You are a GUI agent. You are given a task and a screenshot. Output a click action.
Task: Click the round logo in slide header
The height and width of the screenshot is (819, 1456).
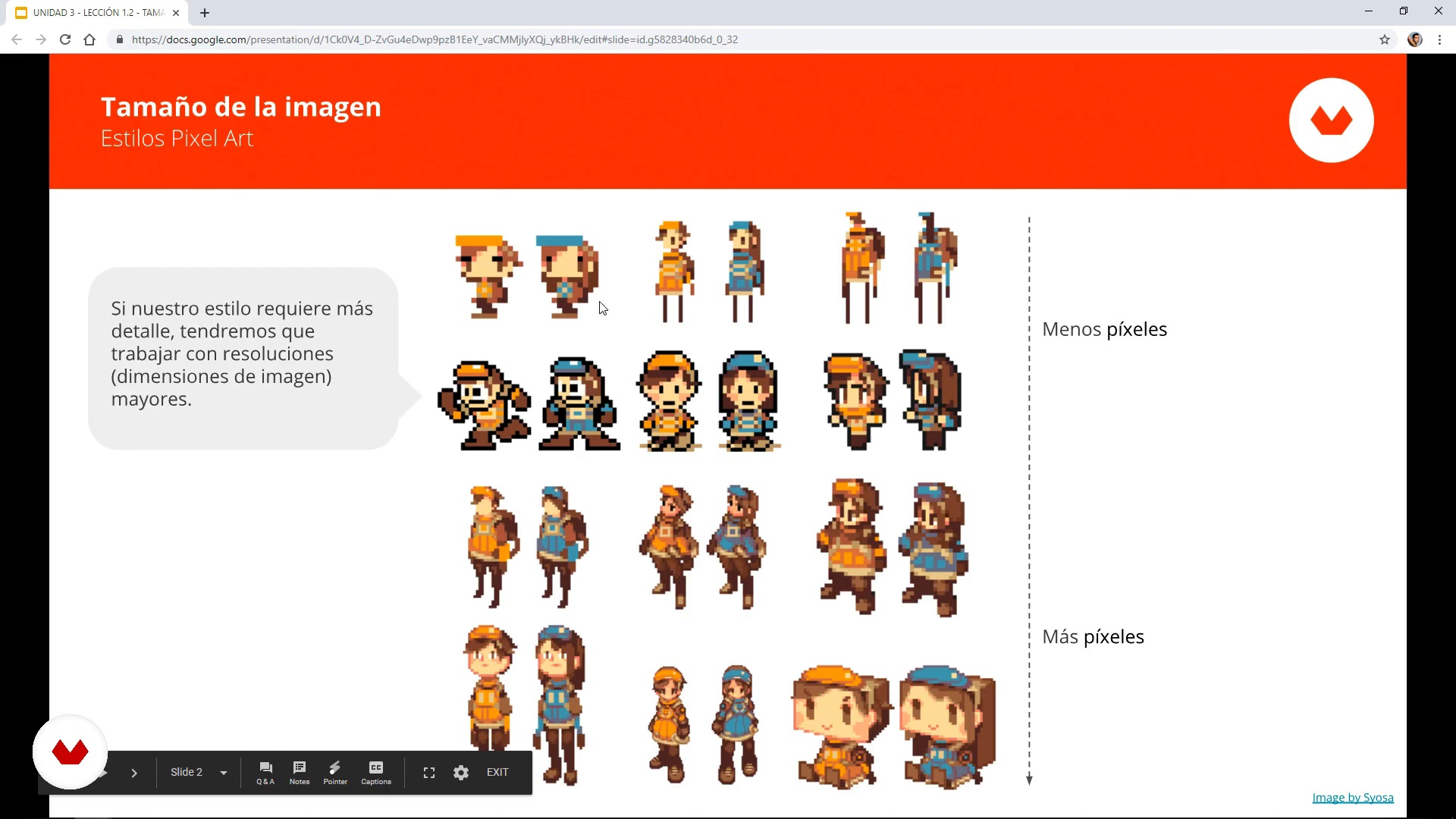[x=1332, y=121]
